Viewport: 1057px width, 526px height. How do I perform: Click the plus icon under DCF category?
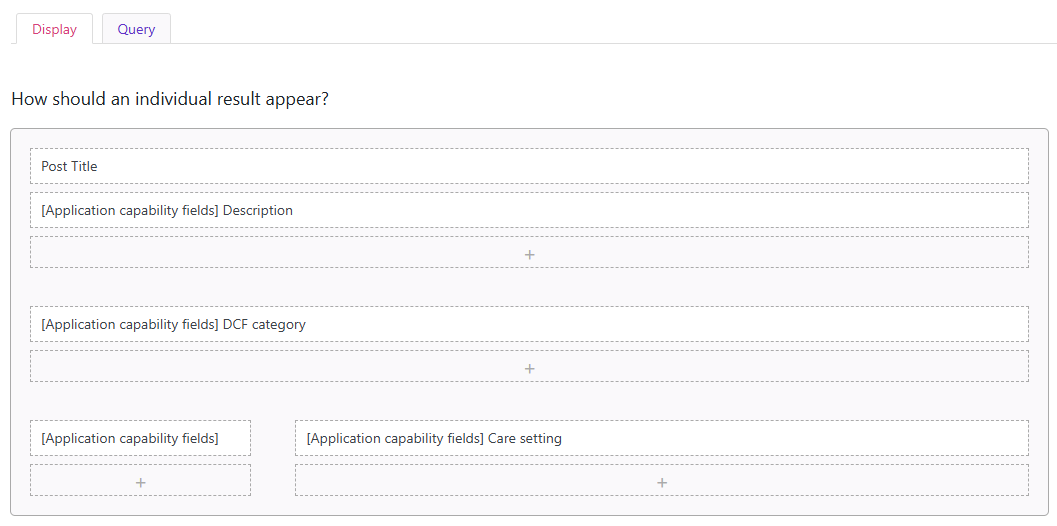tap(529, 368)
